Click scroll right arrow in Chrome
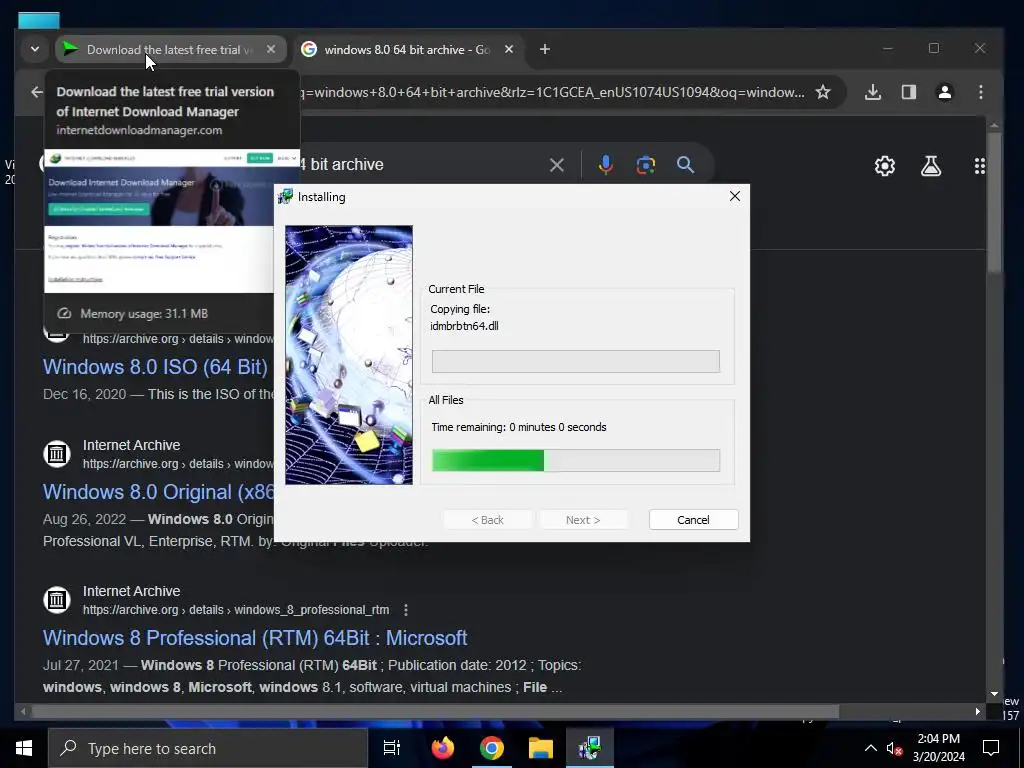Image resolution: width=1024 pixels, height=768 pixels. click(978, 711)
